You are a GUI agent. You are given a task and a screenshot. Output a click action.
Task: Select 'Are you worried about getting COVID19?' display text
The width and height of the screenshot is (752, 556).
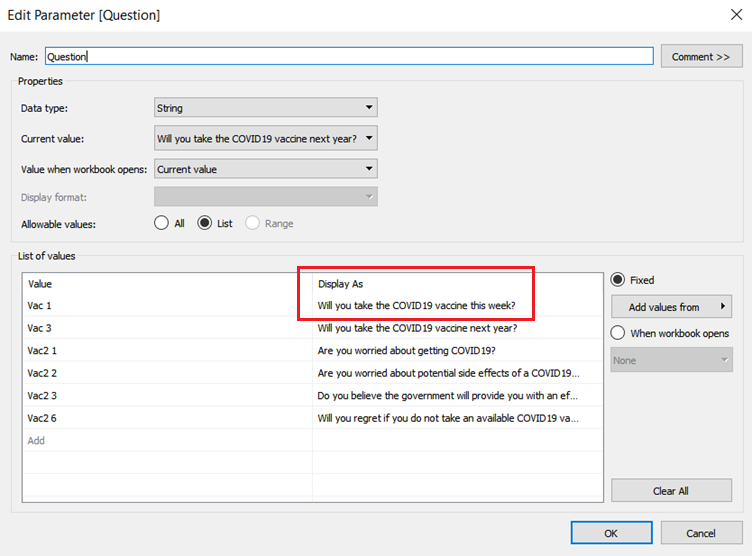click(405, 350)
